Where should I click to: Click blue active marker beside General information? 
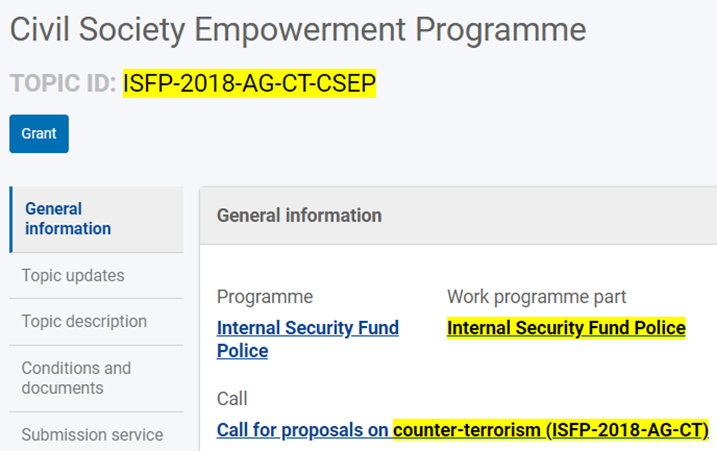(x=11, y=219)
